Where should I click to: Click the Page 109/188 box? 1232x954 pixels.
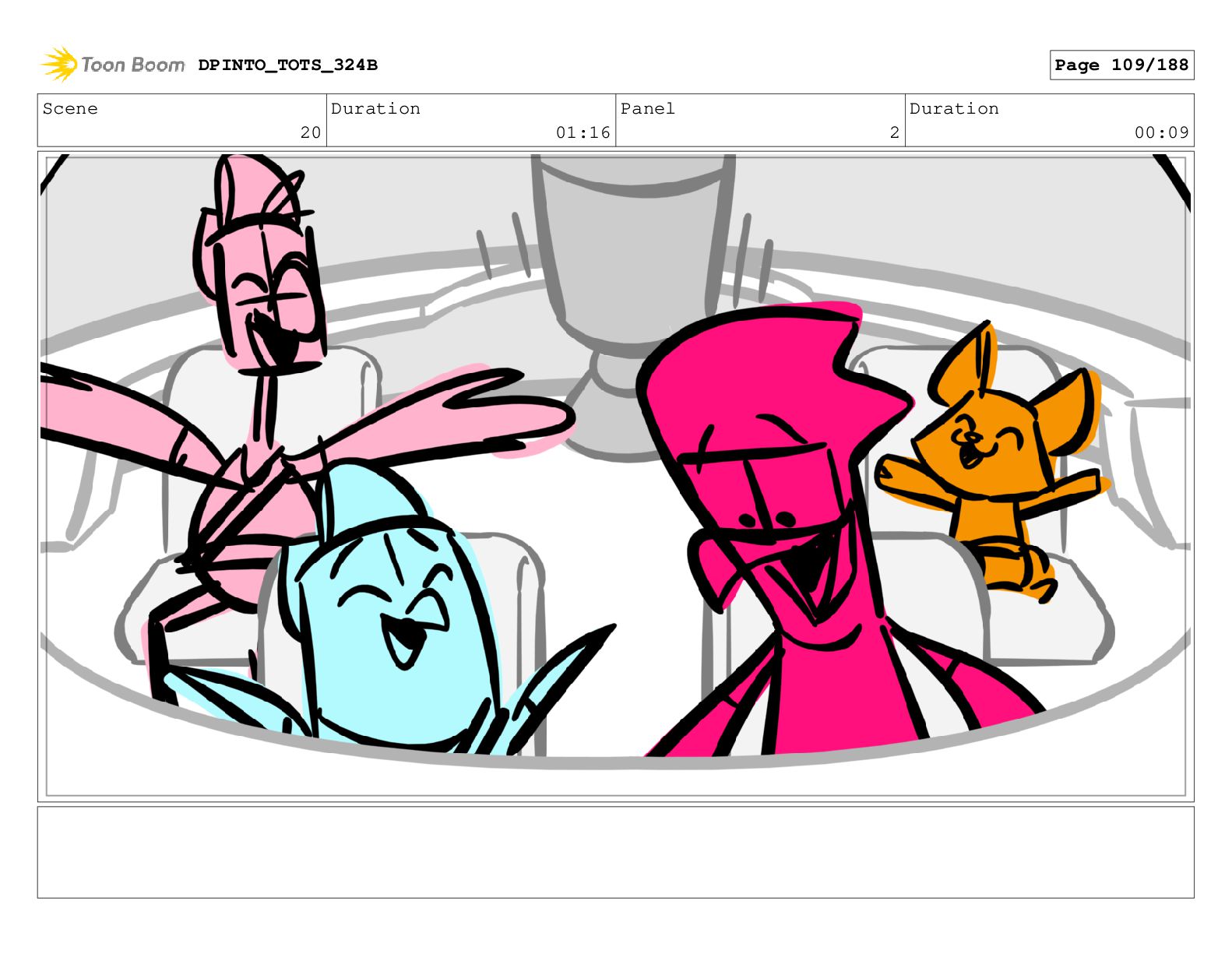point(1121,65)
